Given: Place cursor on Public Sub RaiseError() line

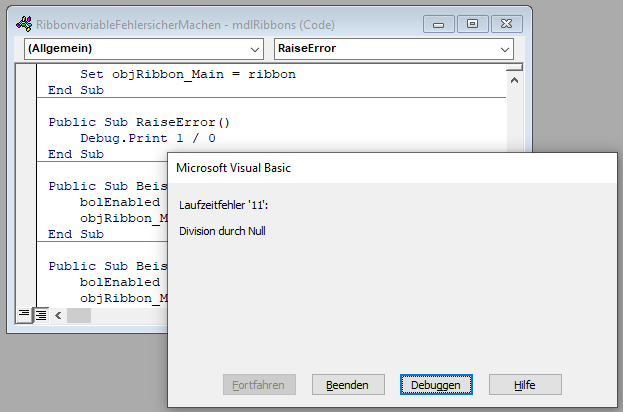Looking at the screenshot, I should (x=138, y=121).
